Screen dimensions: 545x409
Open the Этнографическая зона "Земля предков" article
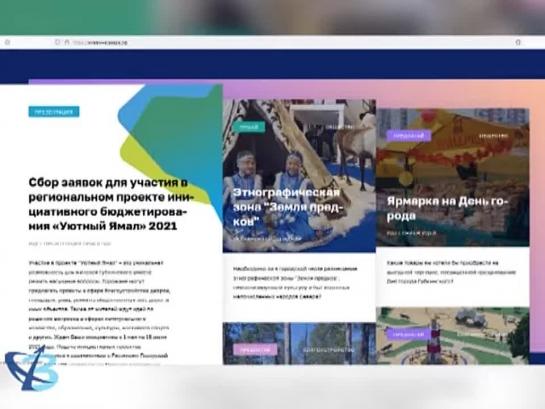288,207
